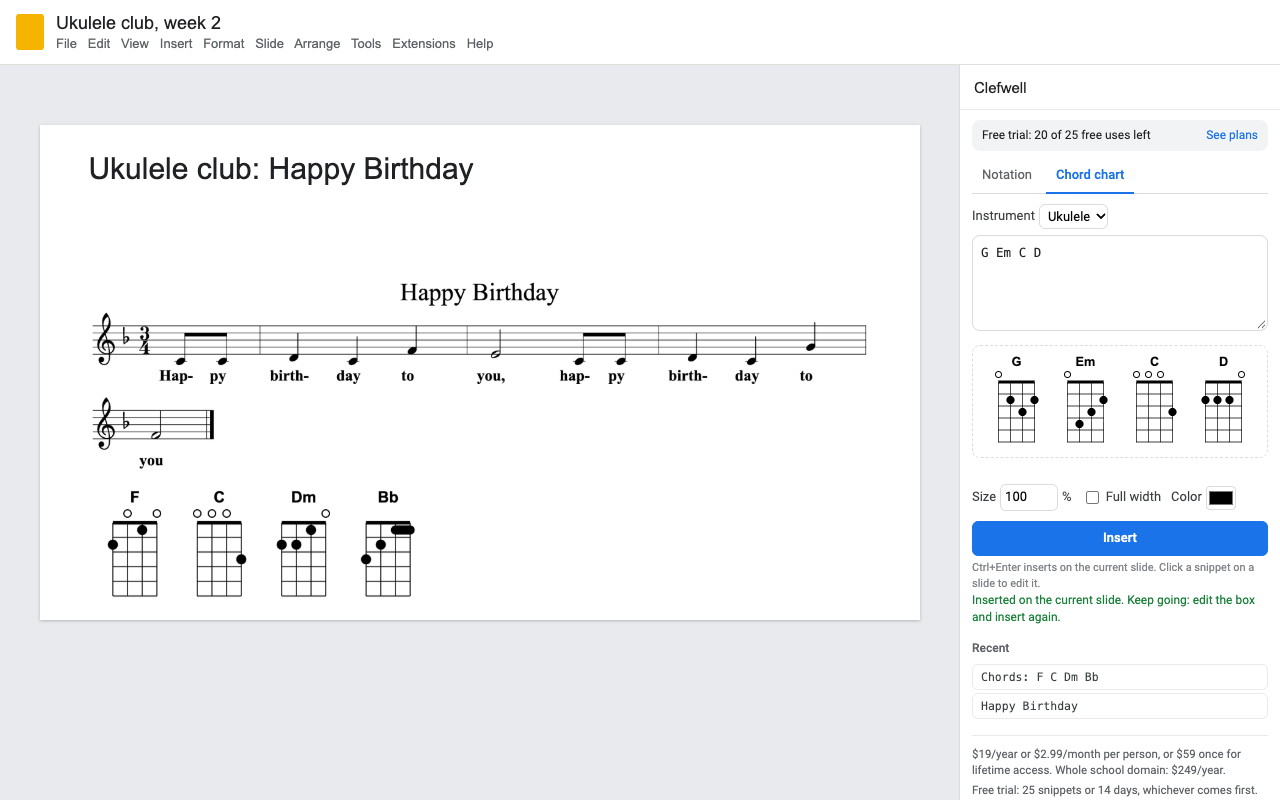1280x800 pixels.
Task: Select the F chord diagram on slide
Action: click(x=135, y=543)
